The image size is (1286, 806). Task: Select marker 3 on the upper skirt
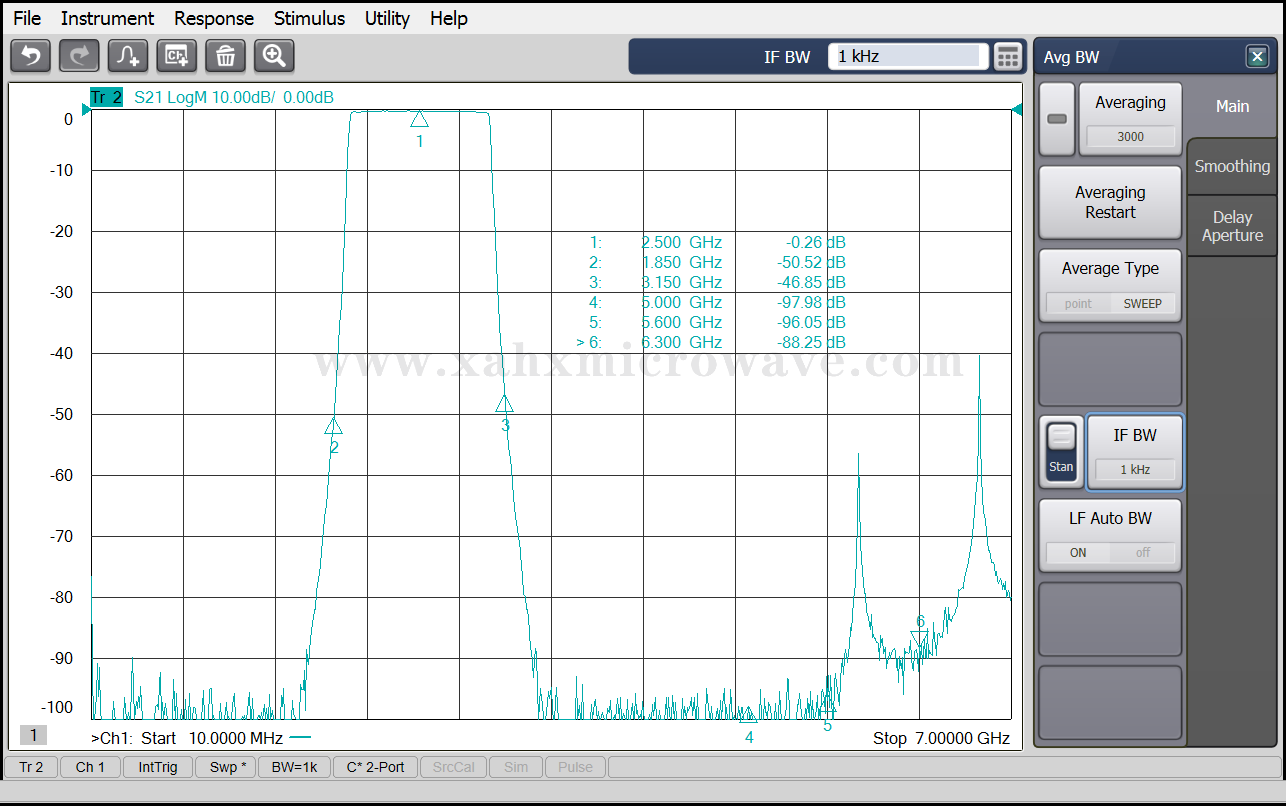point(504,404)
